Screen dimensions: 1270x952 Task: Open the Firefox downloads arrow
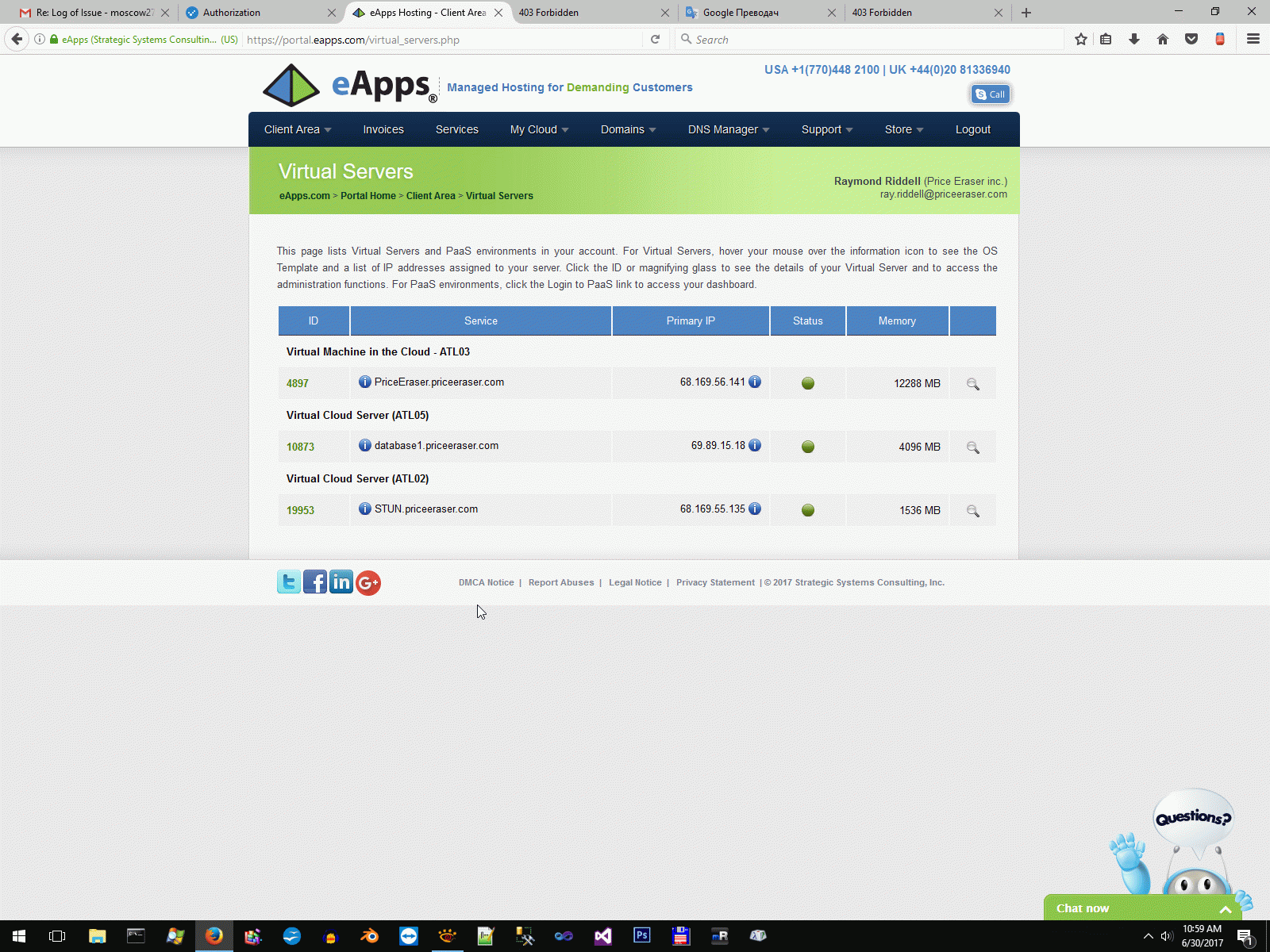(1134, 39)
